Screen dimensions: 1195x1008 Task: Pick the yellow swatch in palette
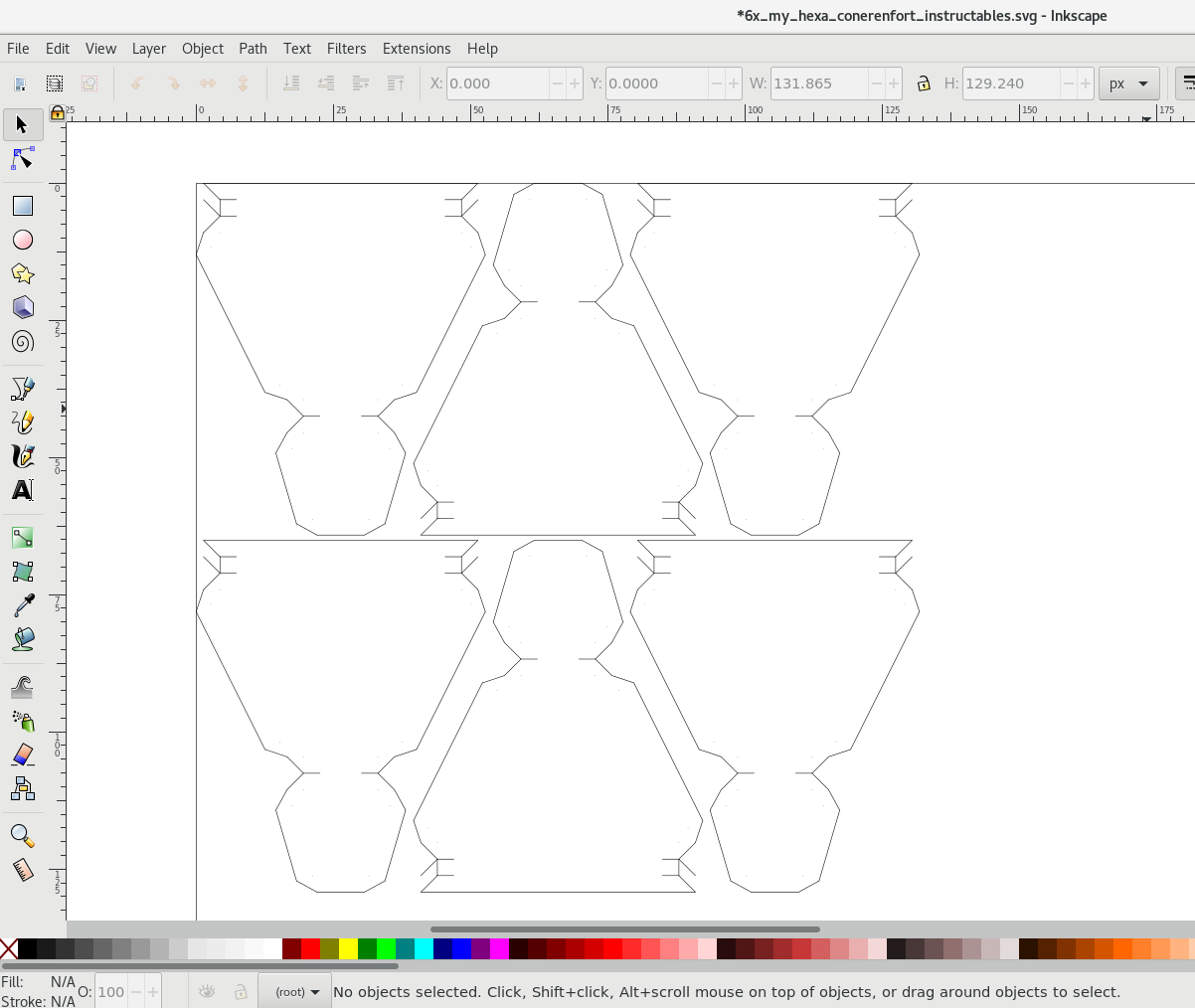pyautogui.click(x=348, y=949)
